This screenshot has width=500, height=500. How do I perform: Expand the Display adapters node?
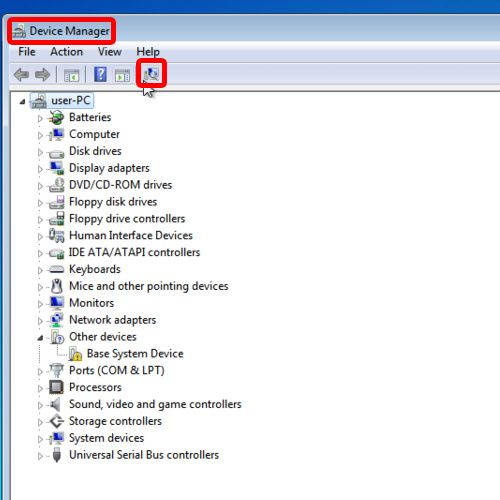click(40, 169)
